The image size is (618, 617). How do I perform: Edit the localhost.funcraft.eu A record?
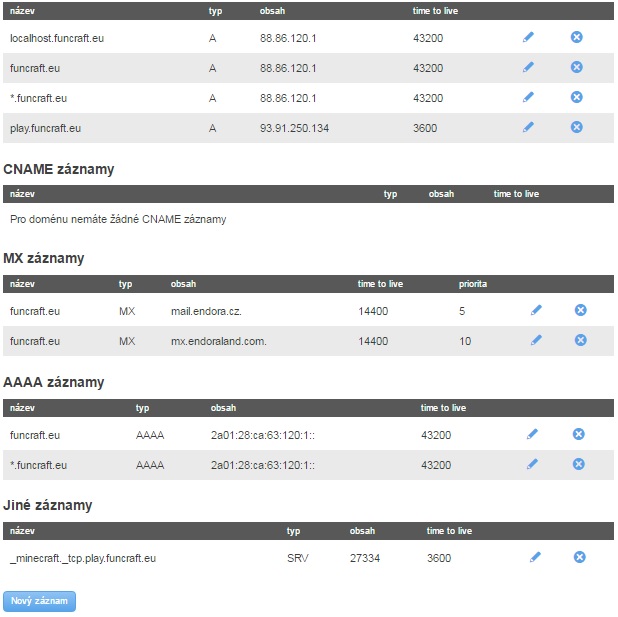528,37
